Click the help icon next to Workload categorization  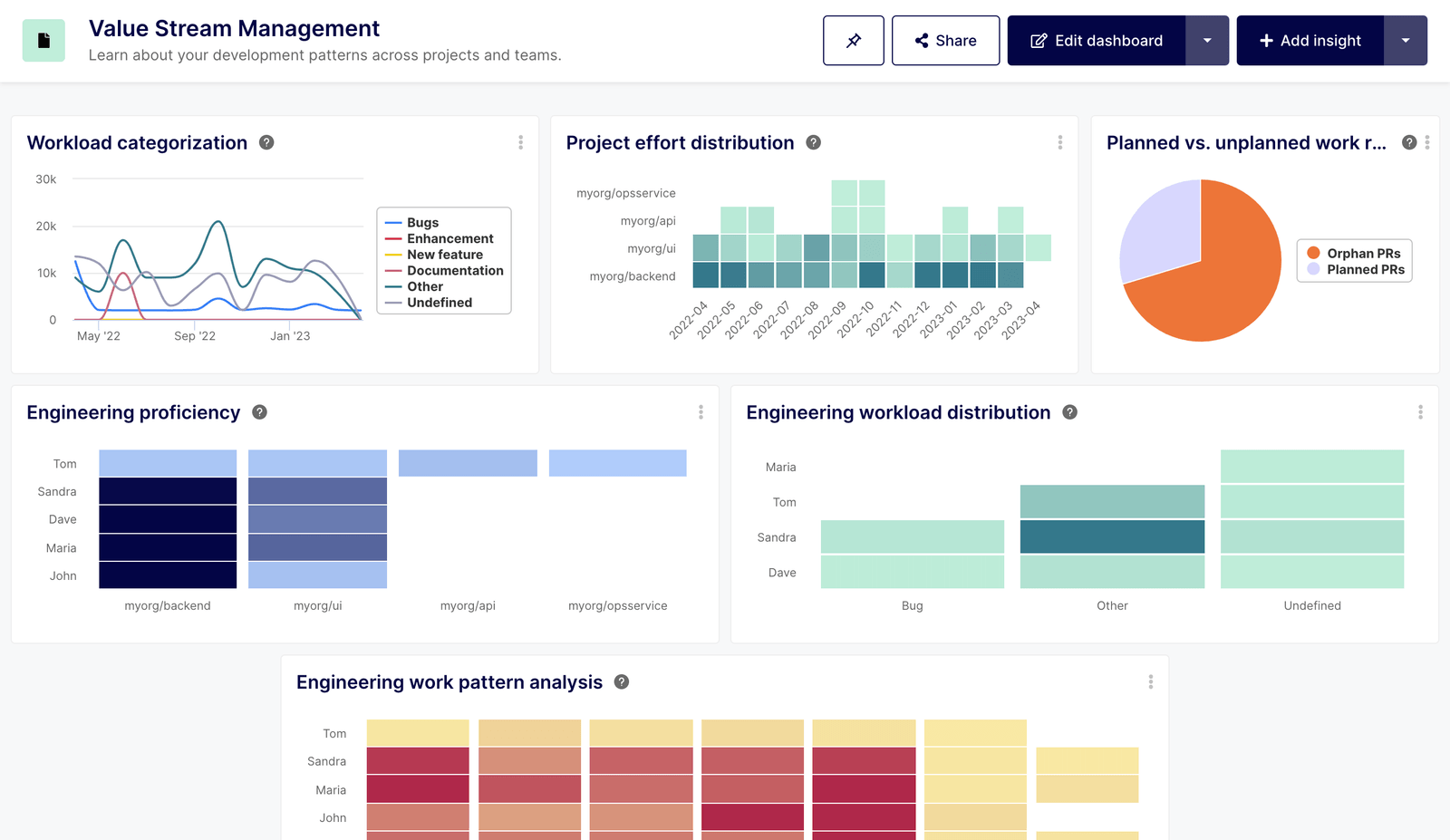click(x=266, y=142)
